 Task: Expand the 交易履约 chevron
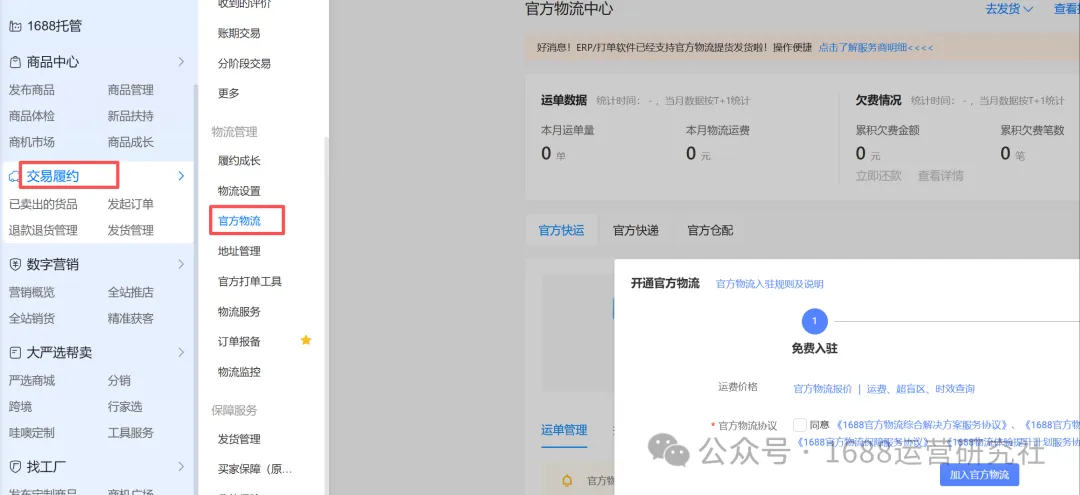point(181,176)
